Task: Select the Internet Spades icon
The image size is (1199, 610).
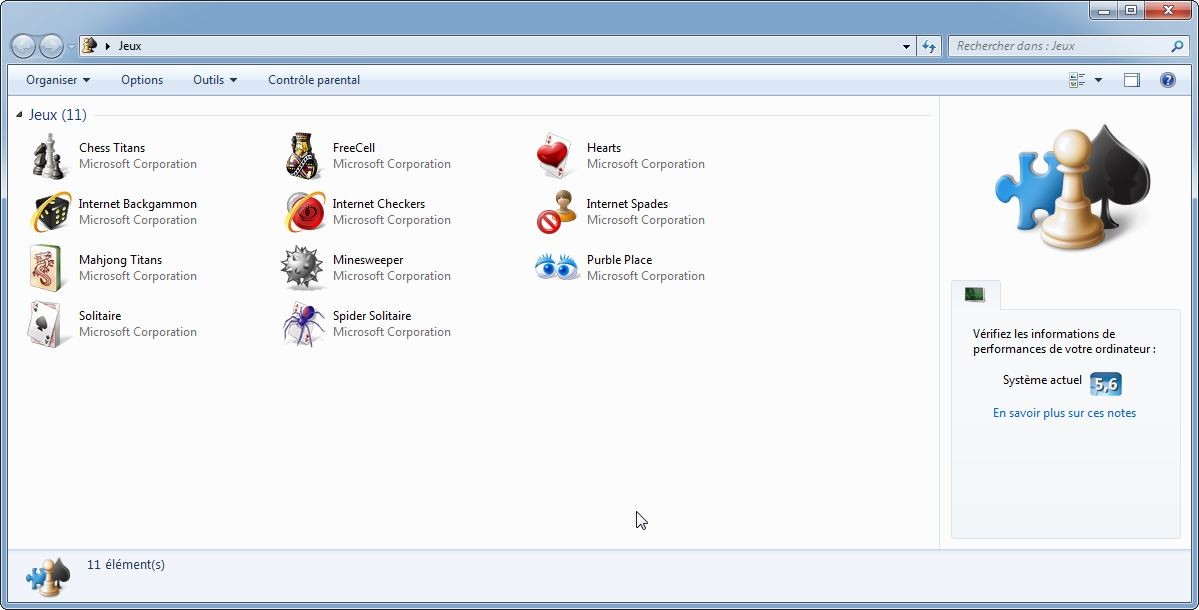Action: 557,212
